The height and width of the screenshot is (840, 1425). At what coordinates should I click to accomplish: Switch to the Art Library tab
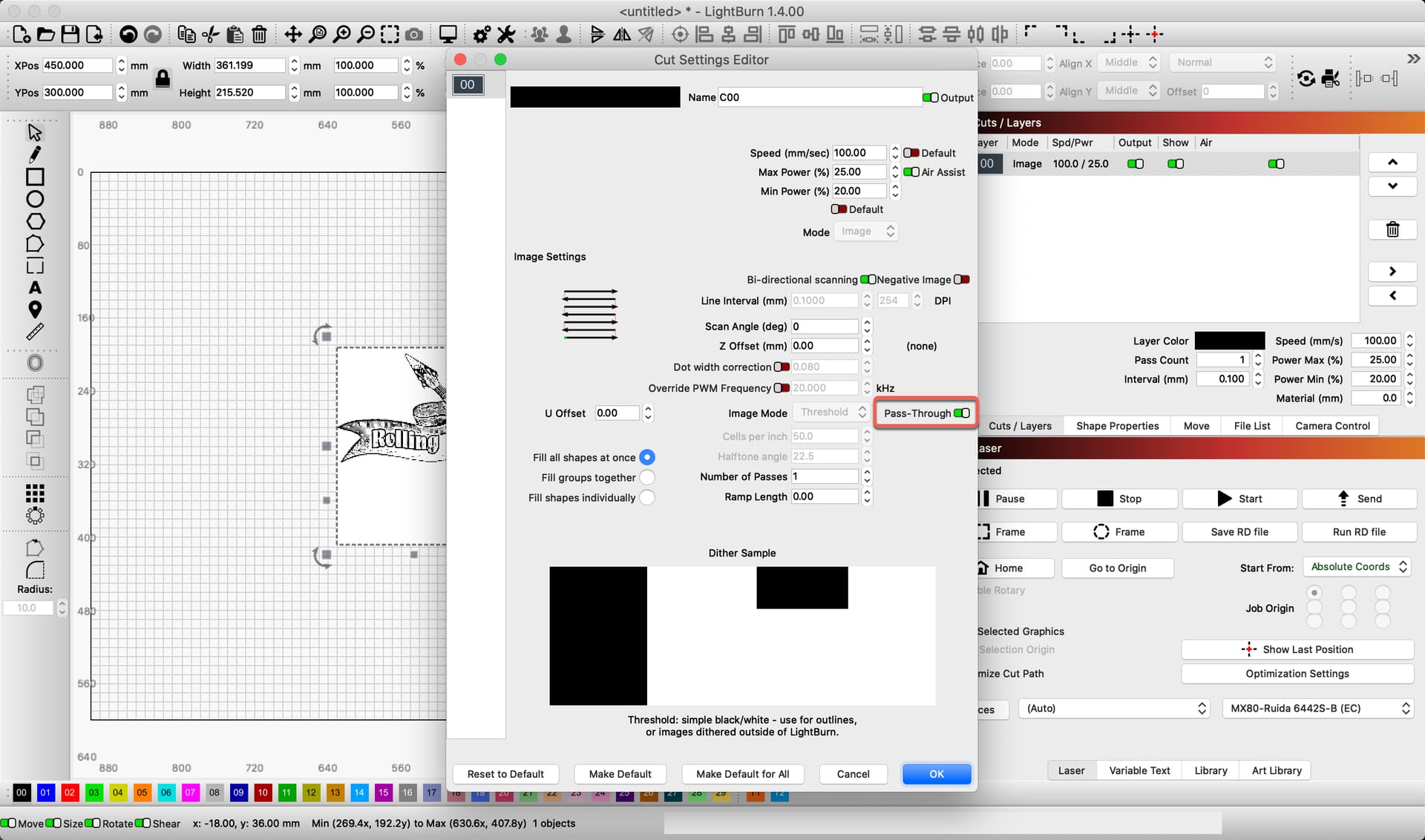tap(1276, 770)
